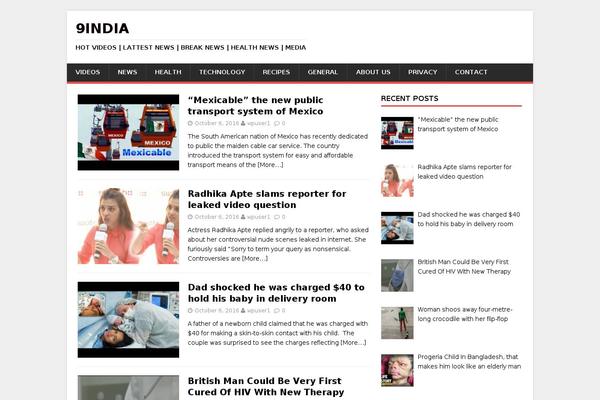Open Recent Posts crocodile thumbnail
This screenshot has height=400, width=600.
point(397,323)
